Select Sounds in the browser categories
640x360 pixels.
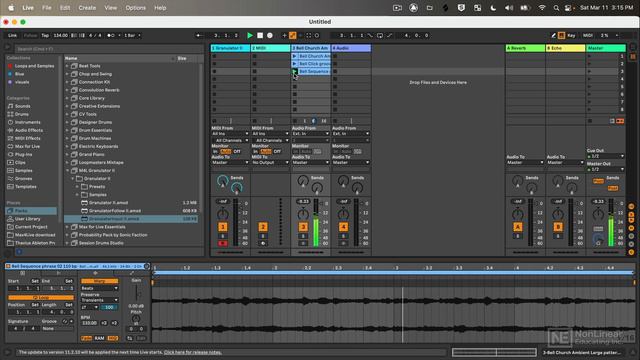click(22, 106)
